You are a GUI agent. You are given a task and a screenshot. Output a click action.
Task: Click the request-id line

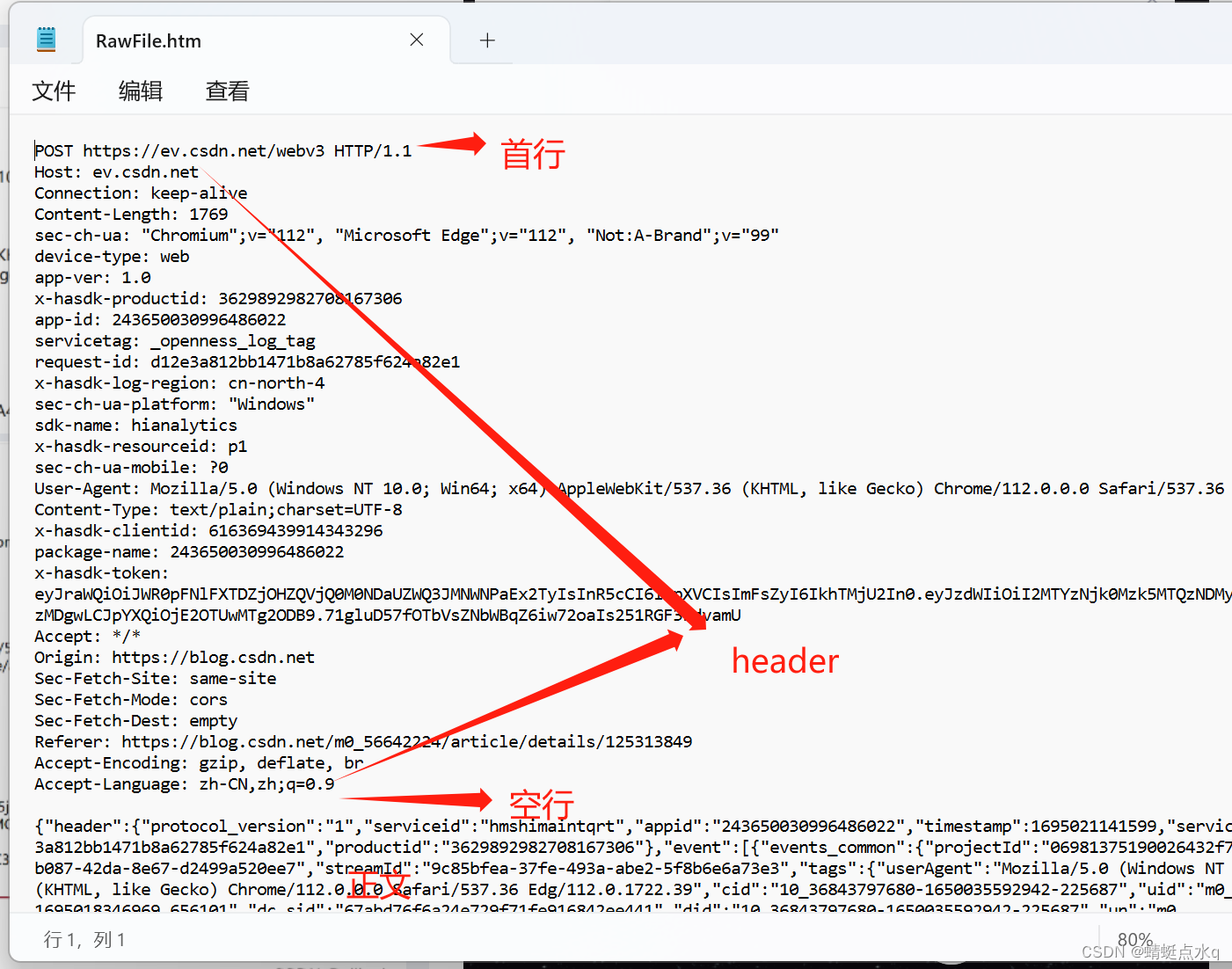pyautogui.click(x=247, y=361)
